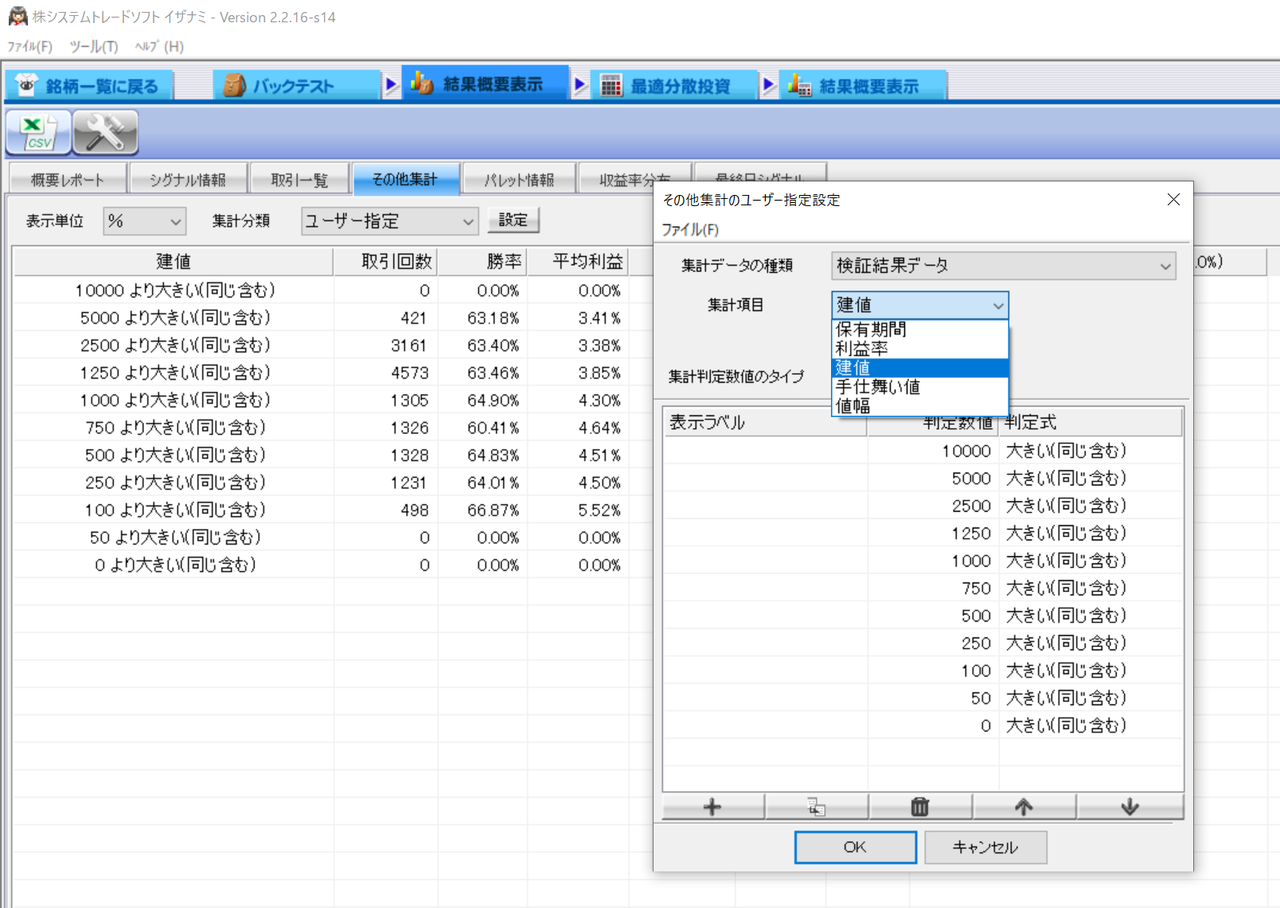Sort by the 建値 column header
This screenshot has height=908, width=1280.
[x=173, y=262]
